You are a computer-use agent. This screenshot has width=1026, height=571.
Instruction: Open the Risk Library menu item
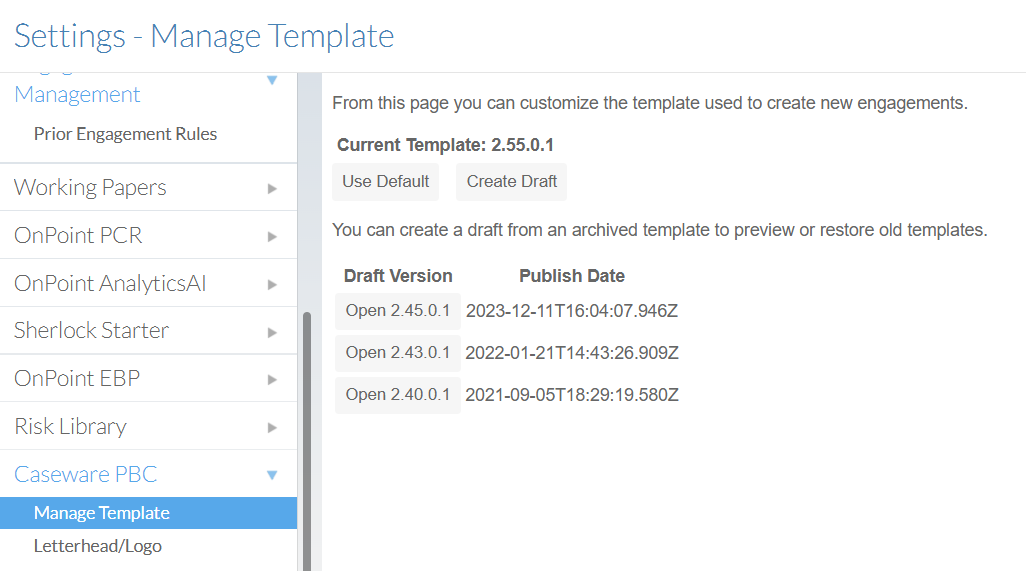(70, 427)
